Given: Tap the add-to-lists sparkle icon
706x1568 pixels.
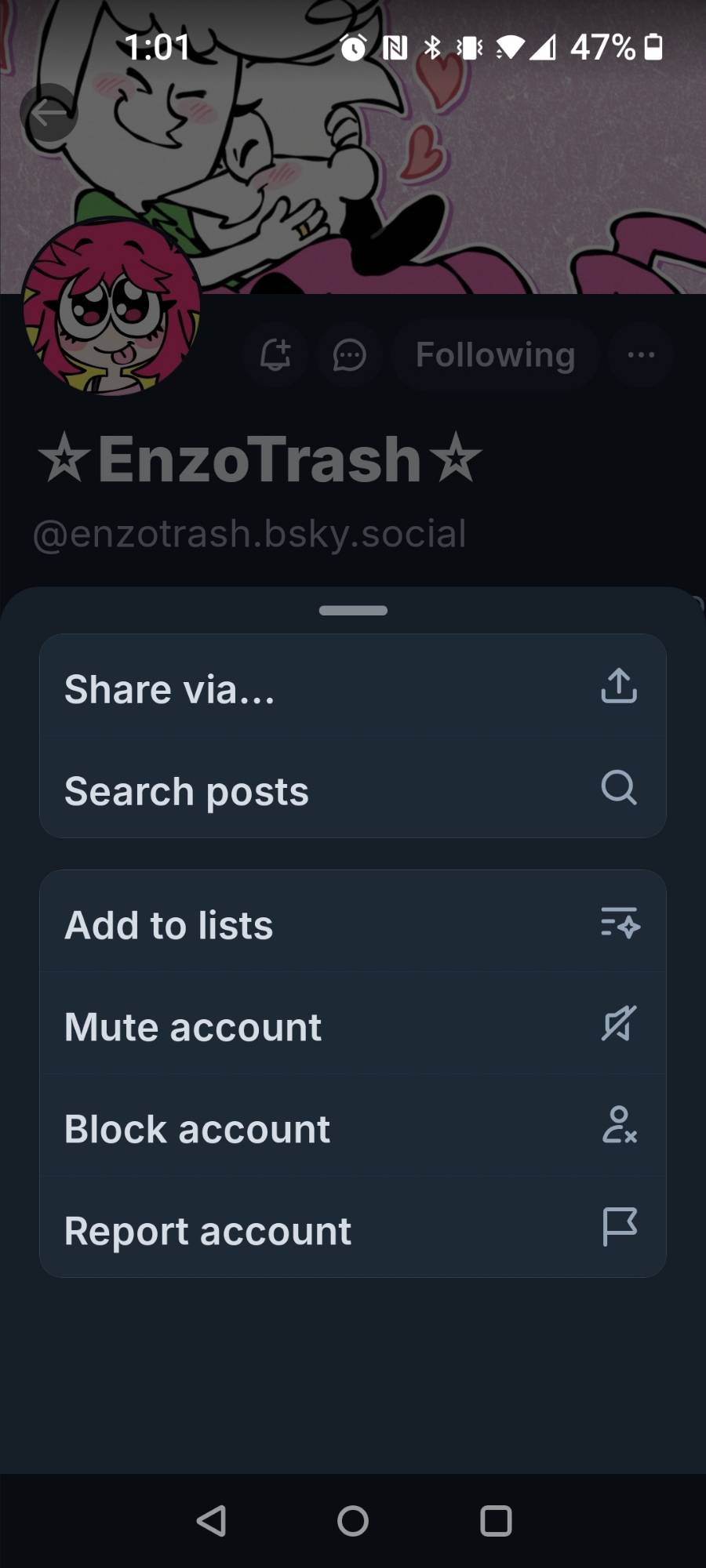Looking at the screenshot, I should point(620,923).
